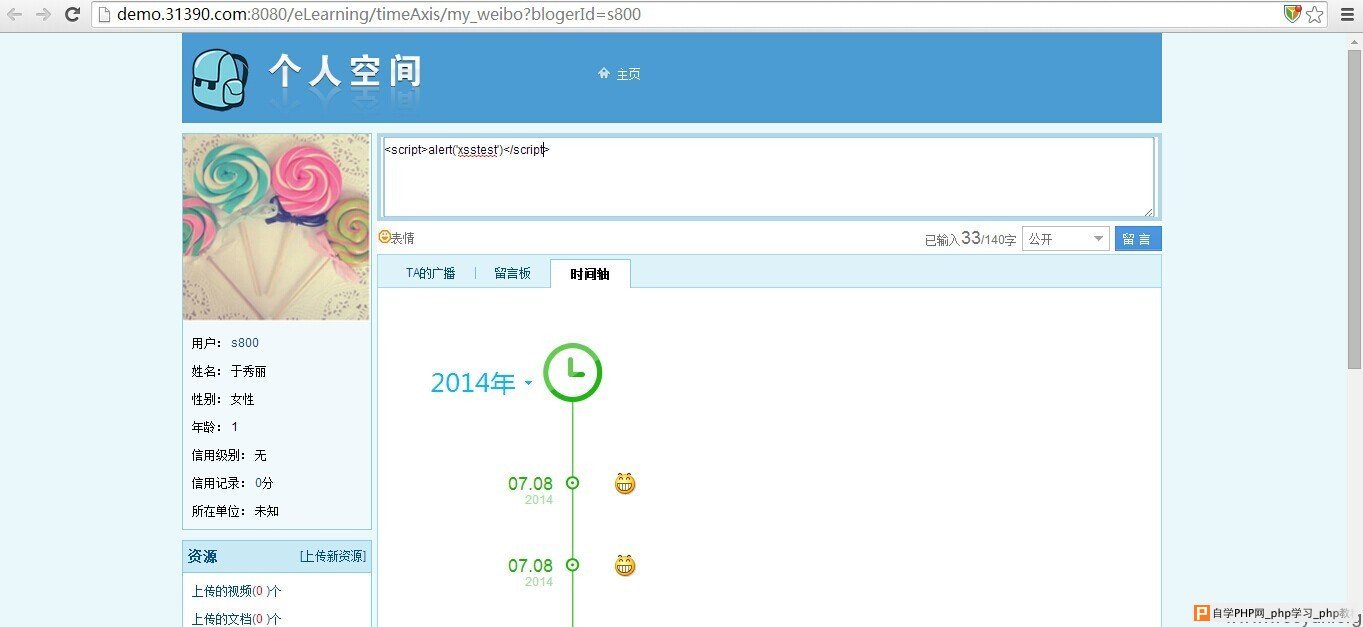Click the name text 于秀丽
The image size is (1363, 627).
pos(248,371)
